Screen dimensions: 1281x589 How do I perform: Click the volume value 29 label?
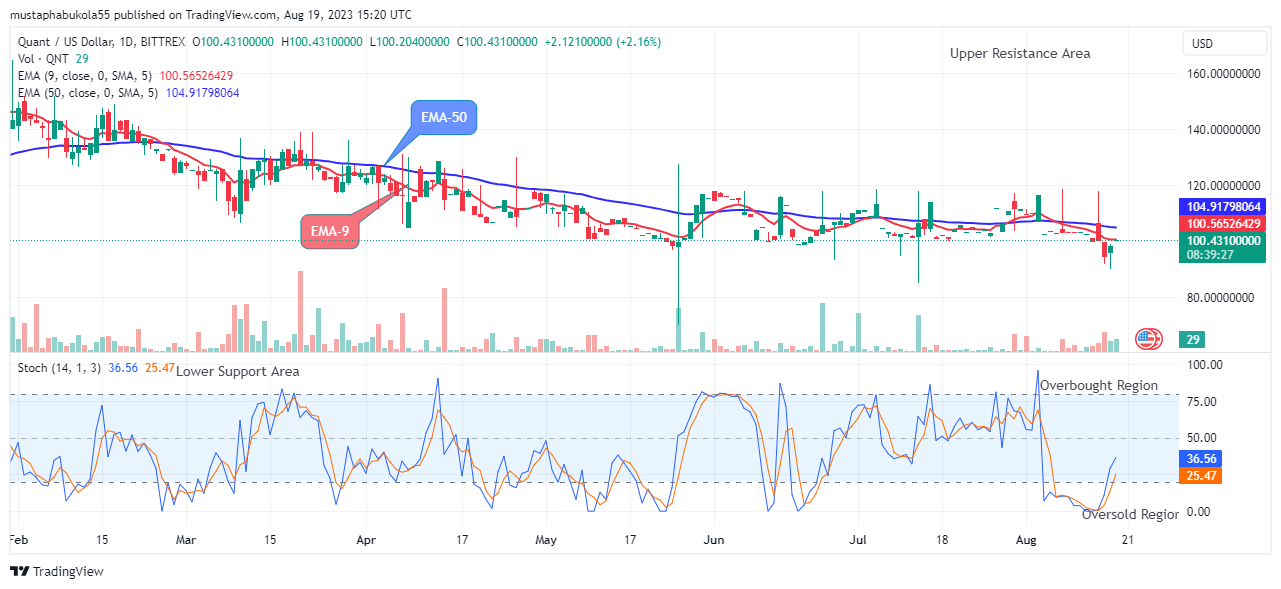pyautogui.click(x=1192, y=340)
